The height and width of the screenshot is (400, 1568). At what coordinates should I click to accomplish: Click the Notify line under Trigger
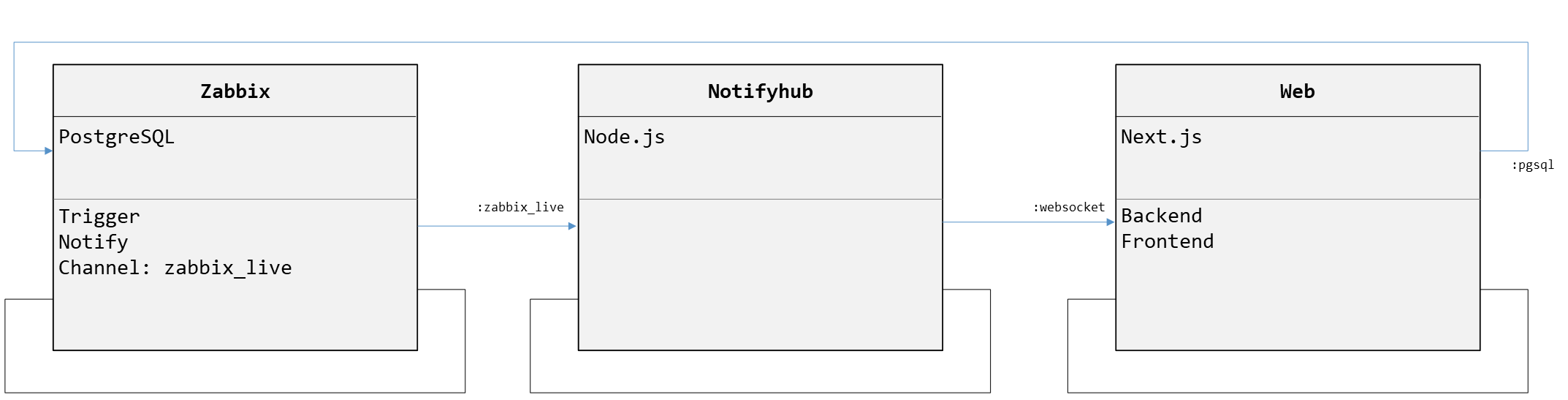click(94, 242)
